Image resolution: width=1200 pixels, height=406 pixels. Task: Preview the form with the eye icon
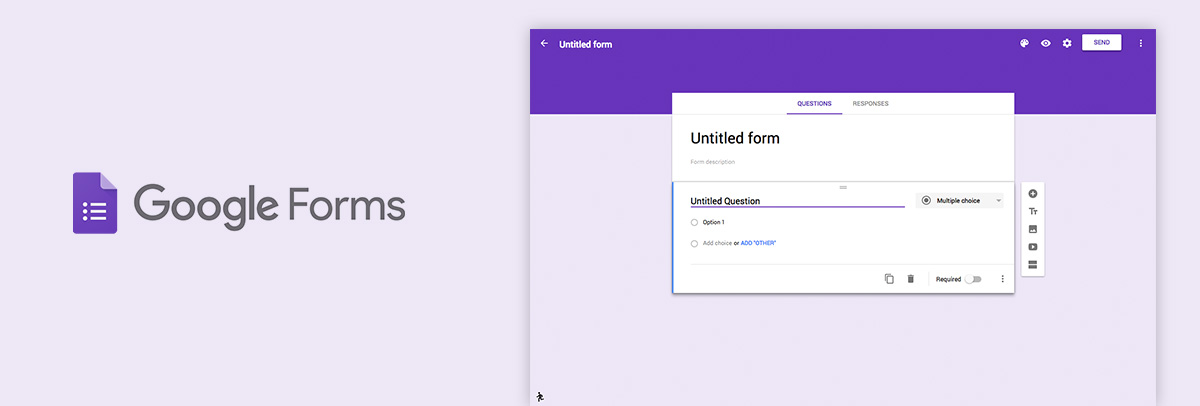point(1046,44)
